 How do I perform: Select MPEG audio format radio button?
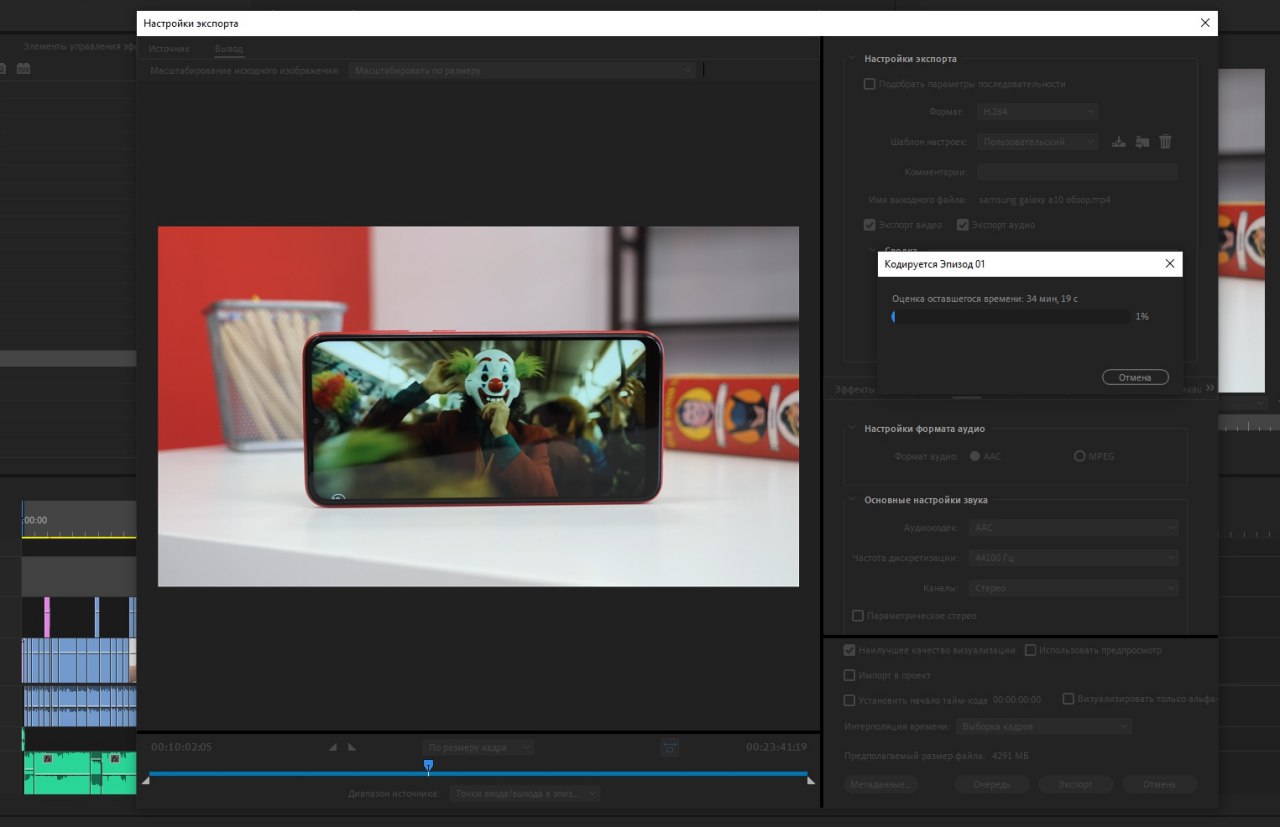(1079, 456)
